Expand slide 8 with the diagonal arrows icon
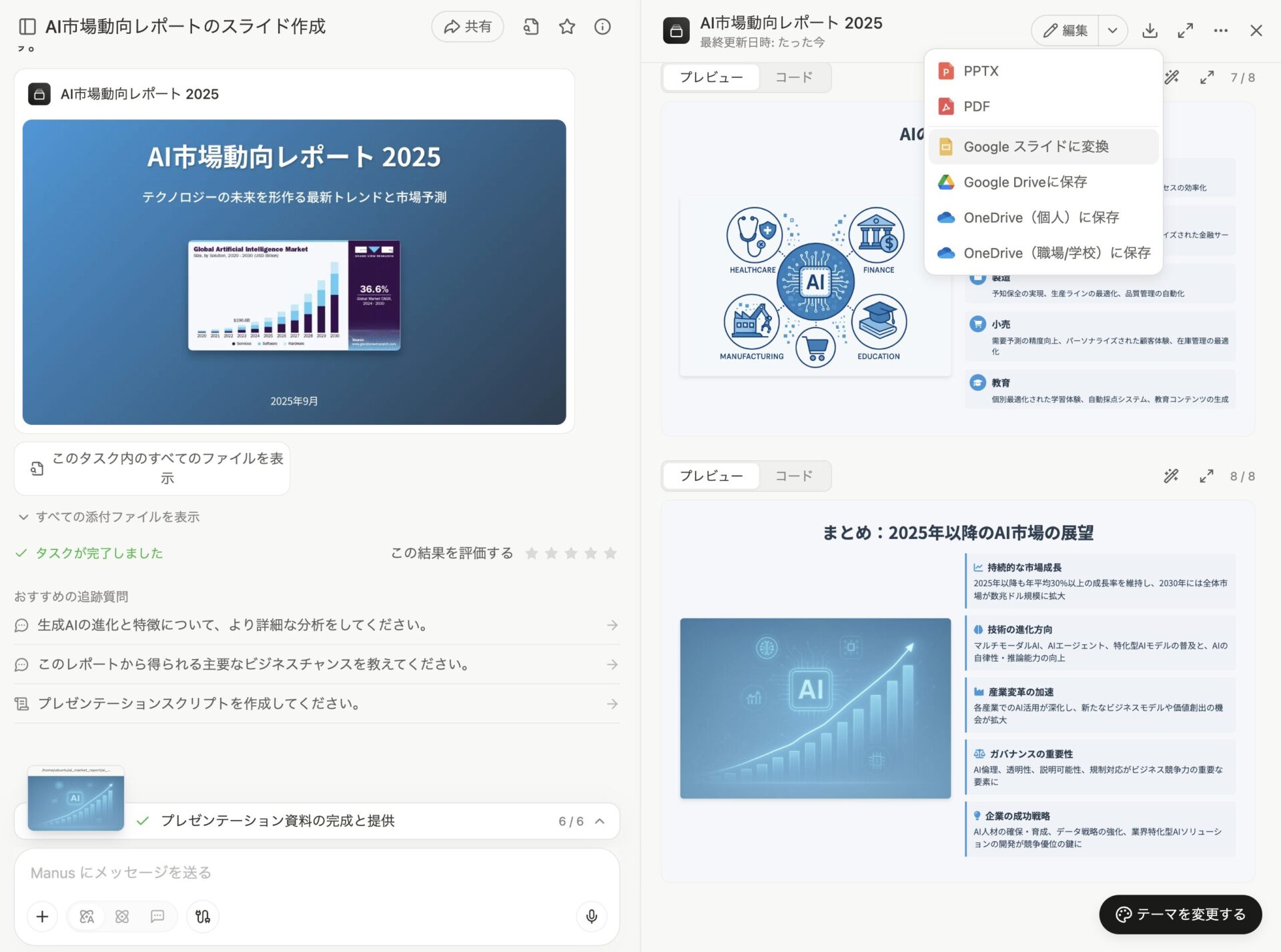 tap(1206, 476)
